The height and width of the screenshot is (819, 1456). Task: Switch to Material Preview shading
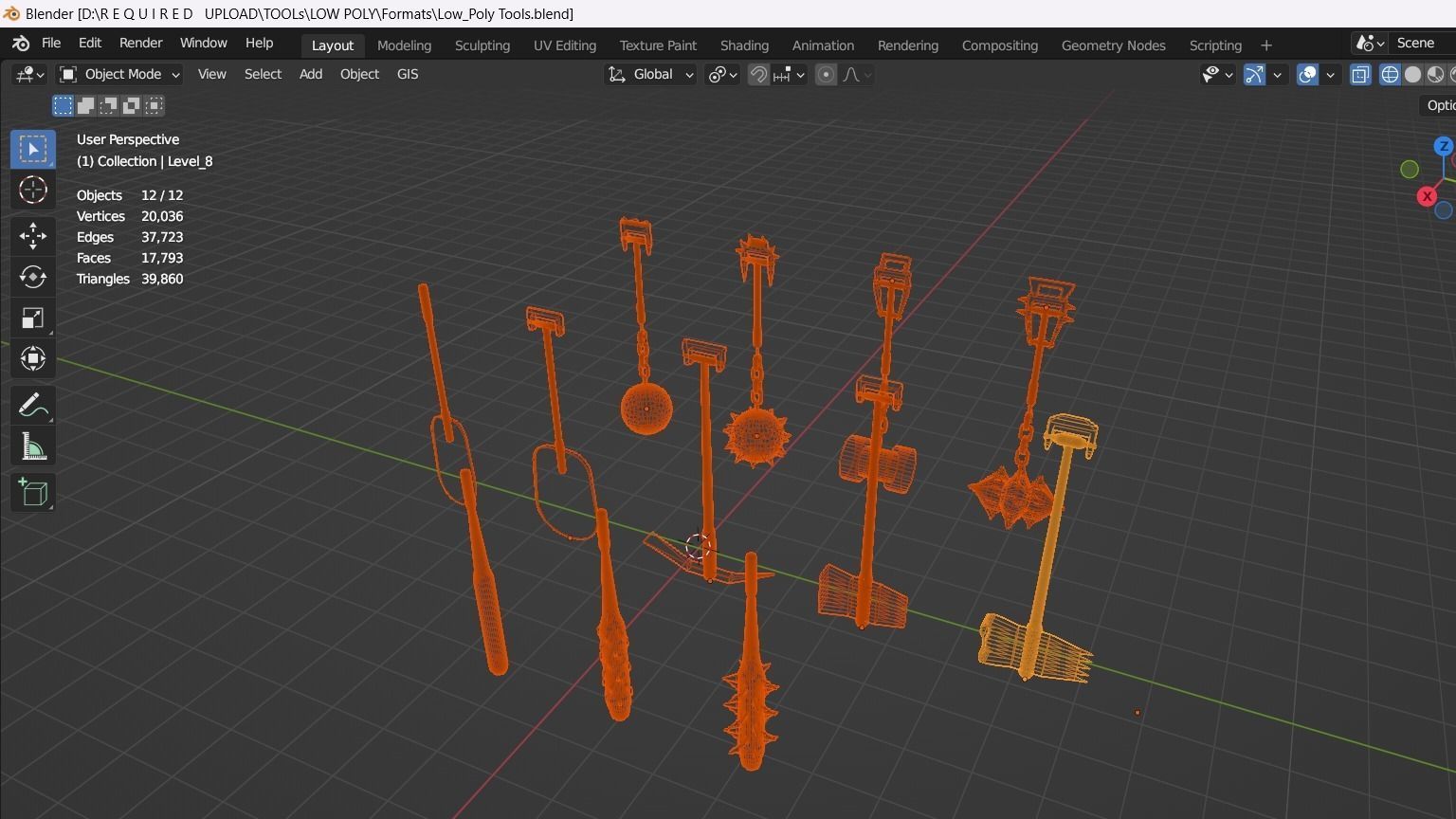pyautogui.click(x=1435, y=75)
